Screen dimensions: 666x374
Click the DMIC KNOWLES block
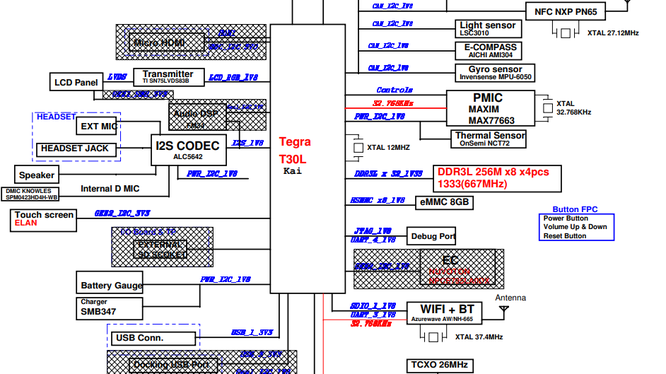30,194
